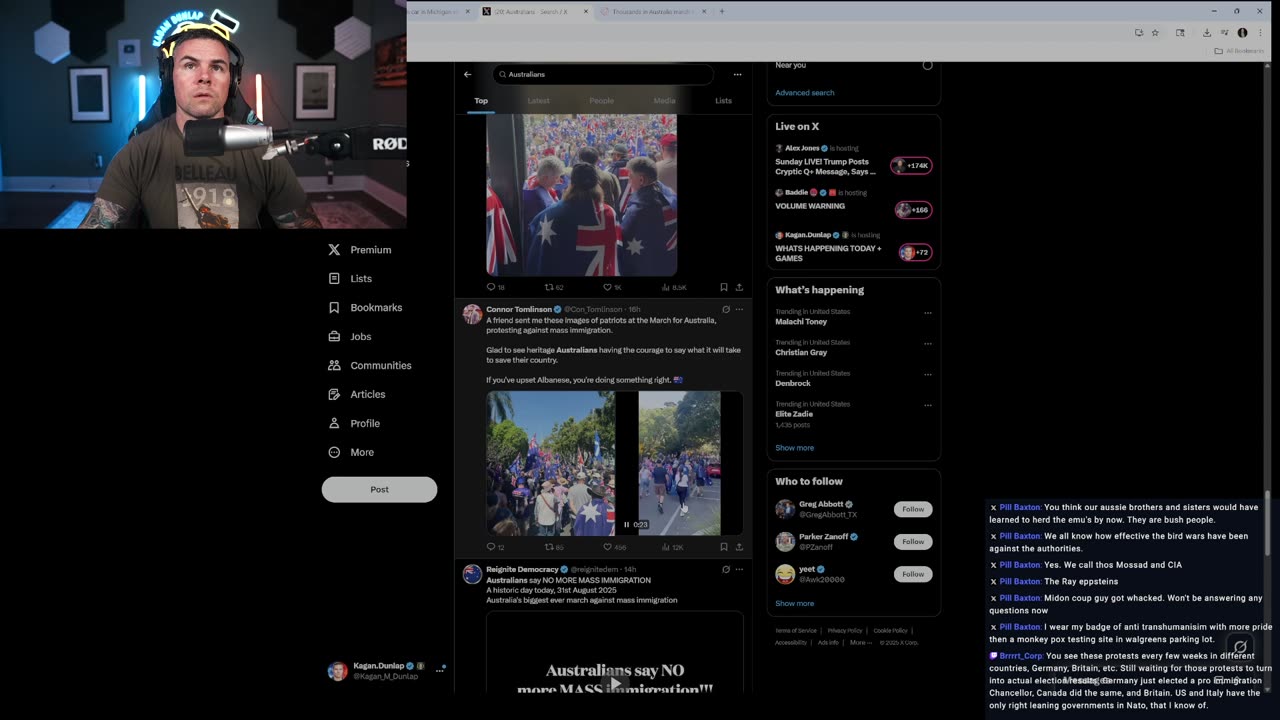The width and height of the screenshot is (1280, 720).
Task: Click the Grok icon on Connor Tomlinson's post
Action: click(726, 309)
